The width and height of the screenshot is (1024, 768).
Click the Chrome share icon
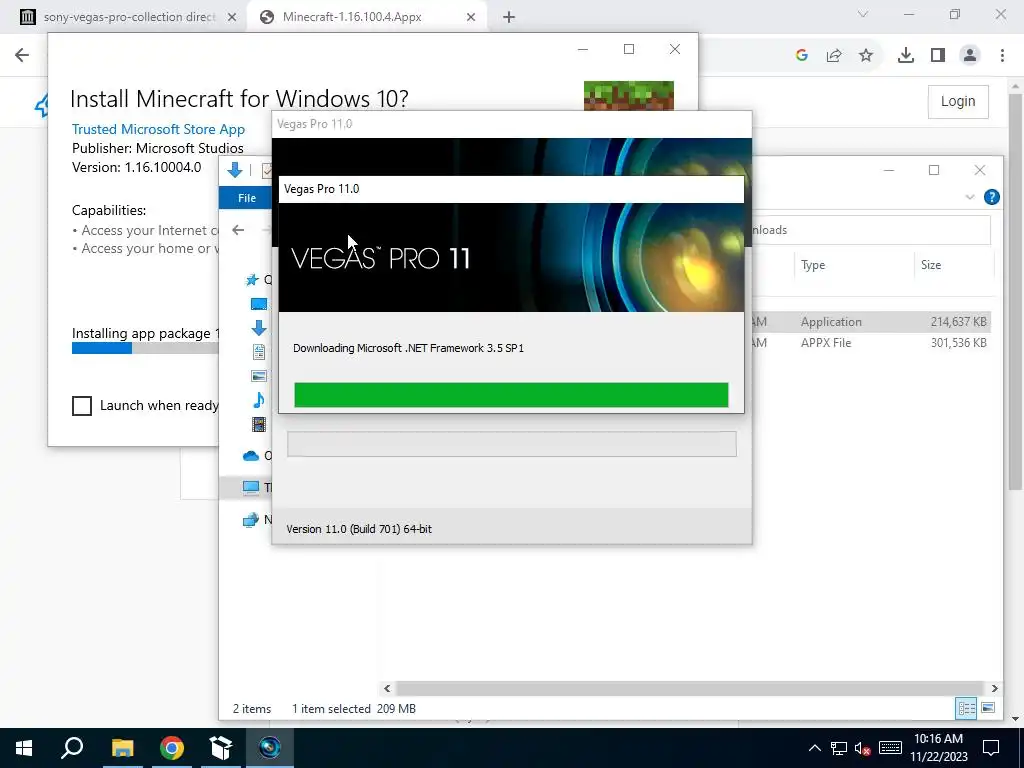[x=834, y=56]
